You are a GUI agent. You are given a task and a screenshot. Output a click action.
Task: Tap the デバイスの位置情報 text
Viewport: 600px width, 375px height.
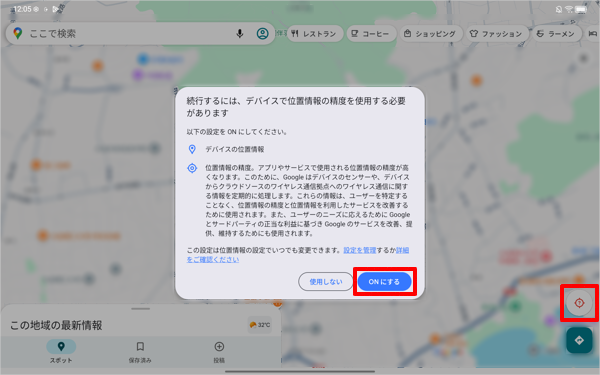(x=235, y=149)
